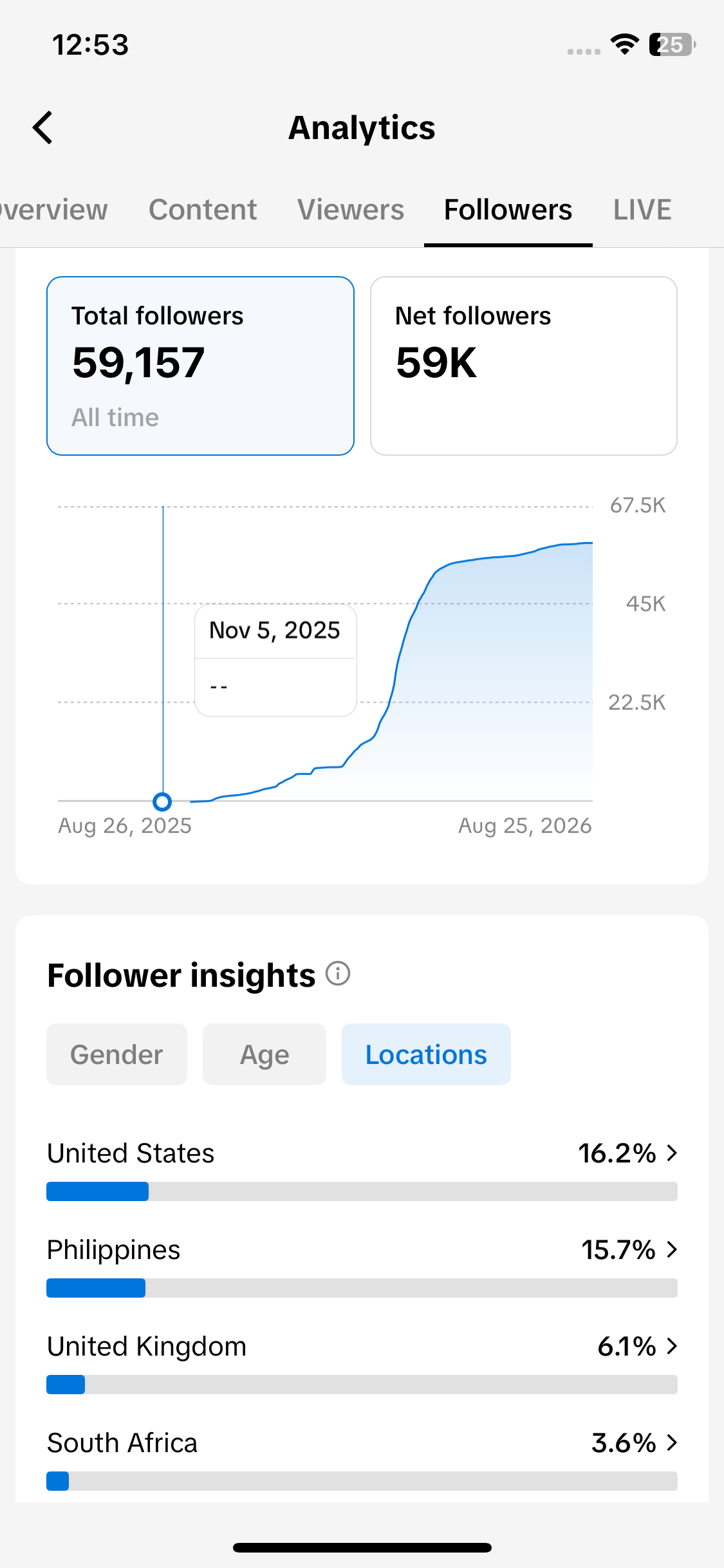Switch insights to Age filter
The width and height of the screenshot is (724, 1568).
pyautogui.click(x=265, y=1054)
